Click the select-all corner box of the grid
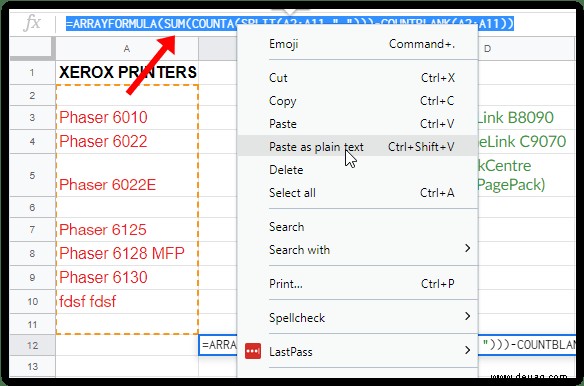Viewport: 584px width, 386px height. (33, 48)
